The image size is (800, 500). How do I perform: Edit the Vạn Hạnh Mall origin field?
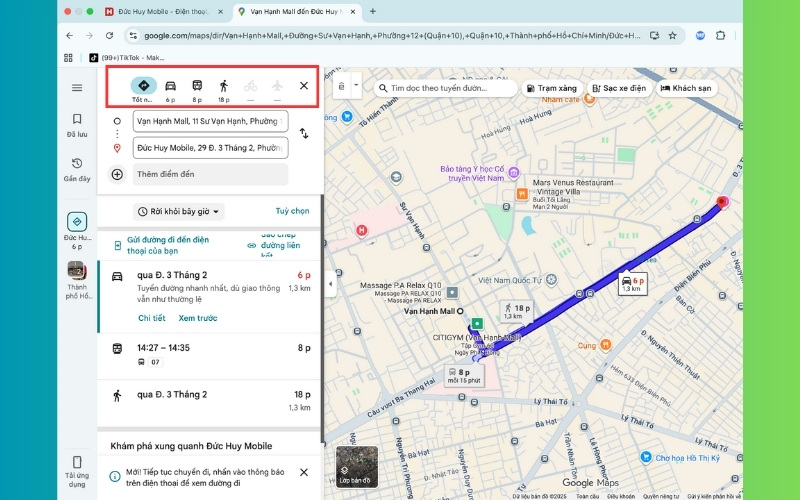click(x=210, y=121)
